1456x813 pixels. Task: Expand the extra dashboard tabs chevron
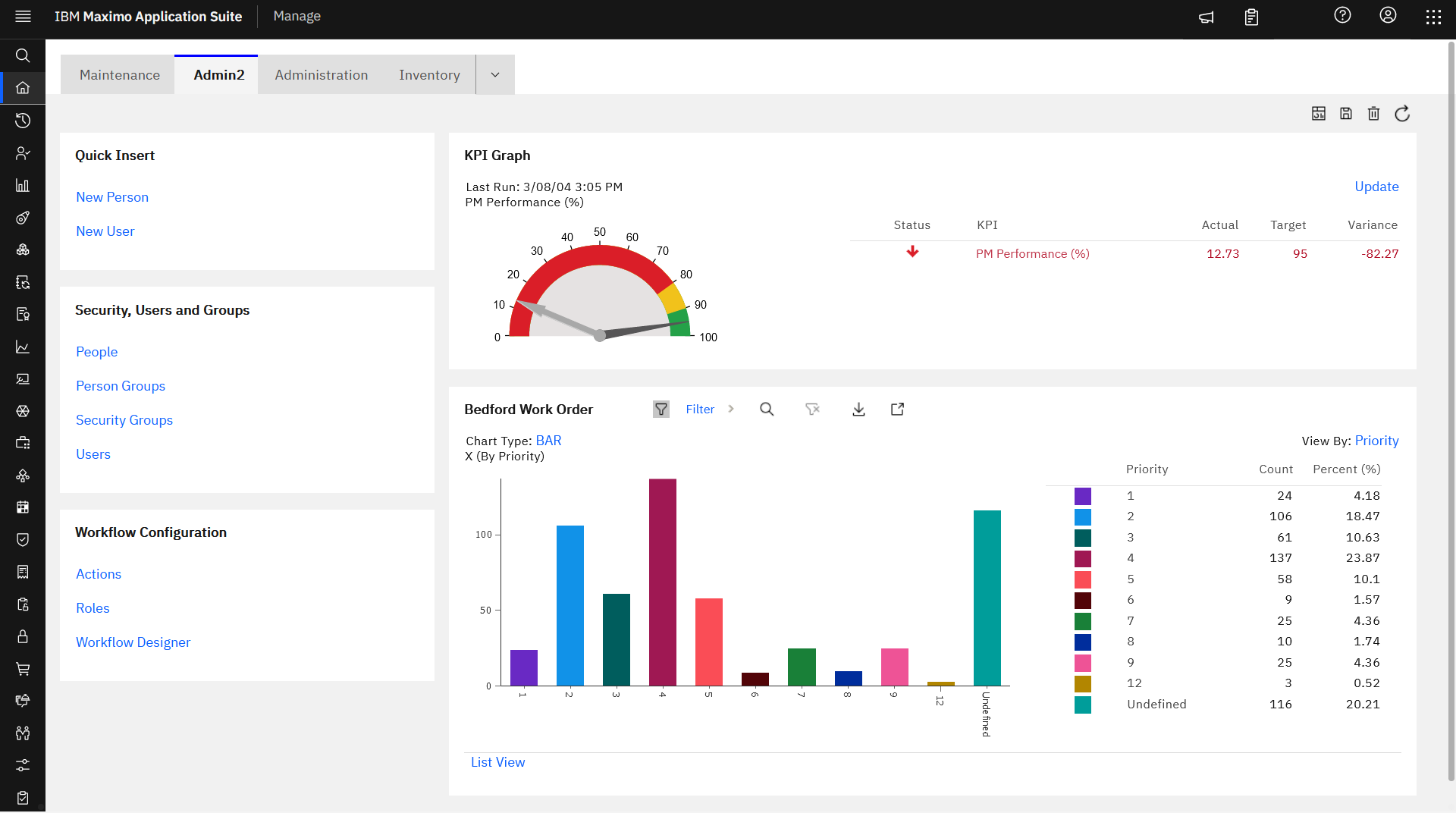[494, 74]
